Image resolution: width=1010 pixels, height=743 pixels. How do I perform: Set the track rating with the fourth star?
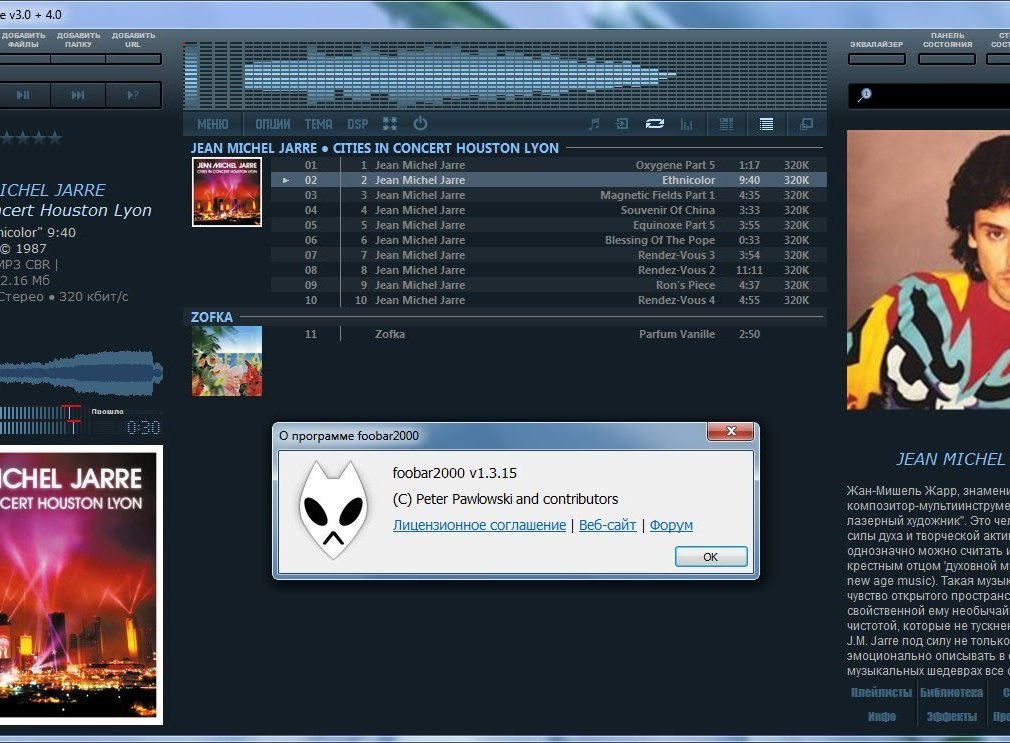coord(55,137)
